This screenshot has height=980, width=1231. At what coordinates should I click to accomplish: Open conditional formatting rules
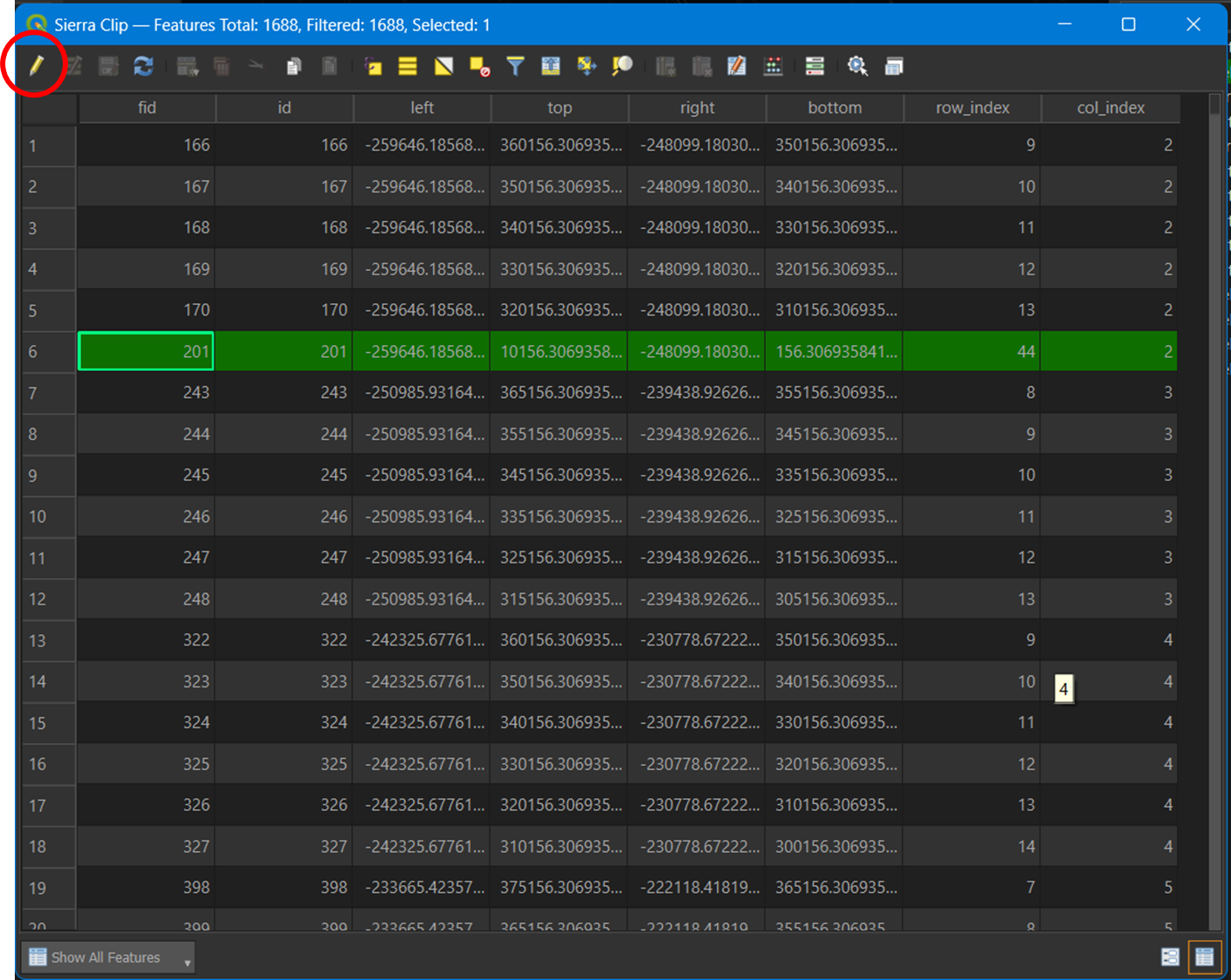pos(815,66)
